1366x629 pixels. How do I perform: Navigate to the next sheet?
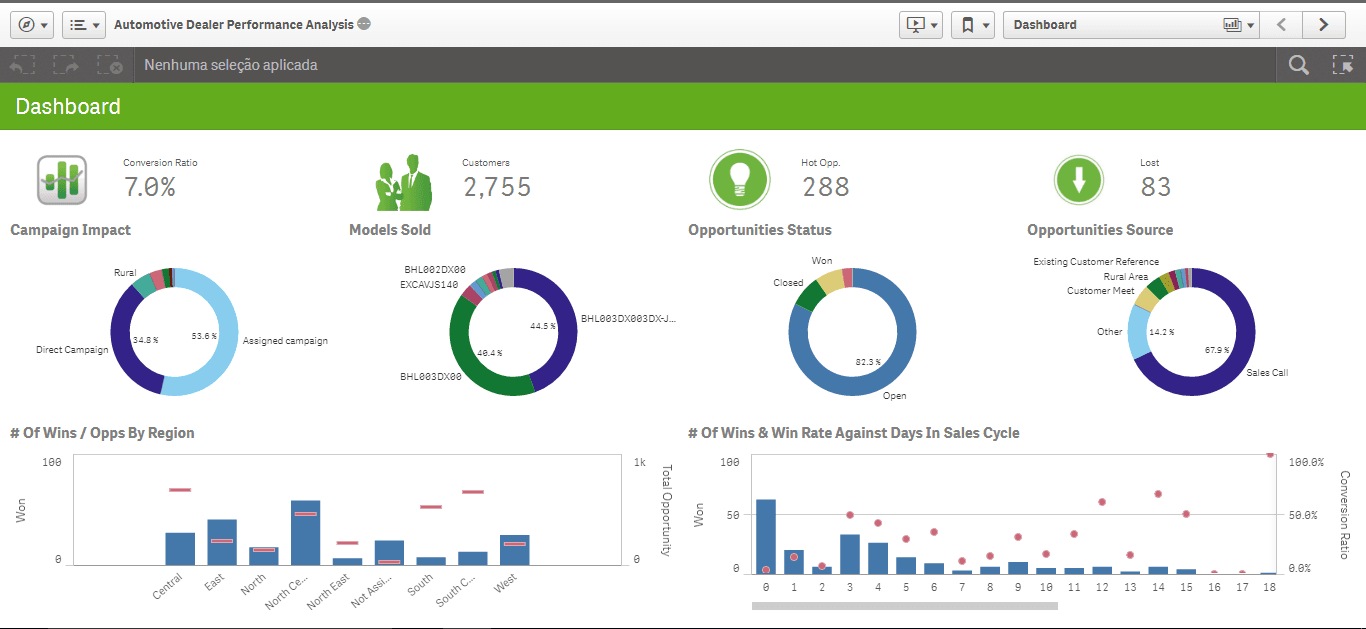[1323, 24]
